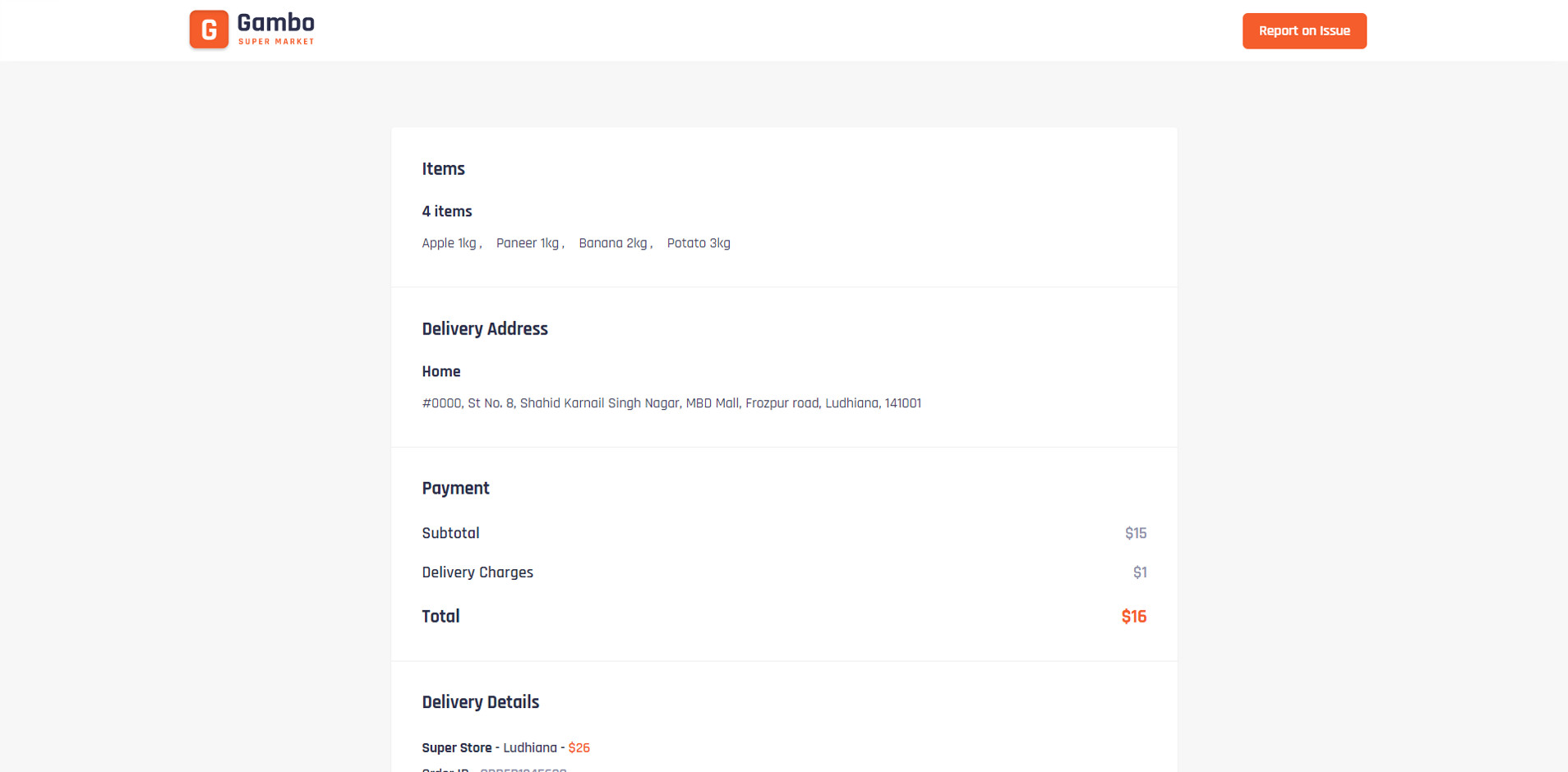Click the Ludhiana street address text
1568x772 pixels.
tap(671, 403)
